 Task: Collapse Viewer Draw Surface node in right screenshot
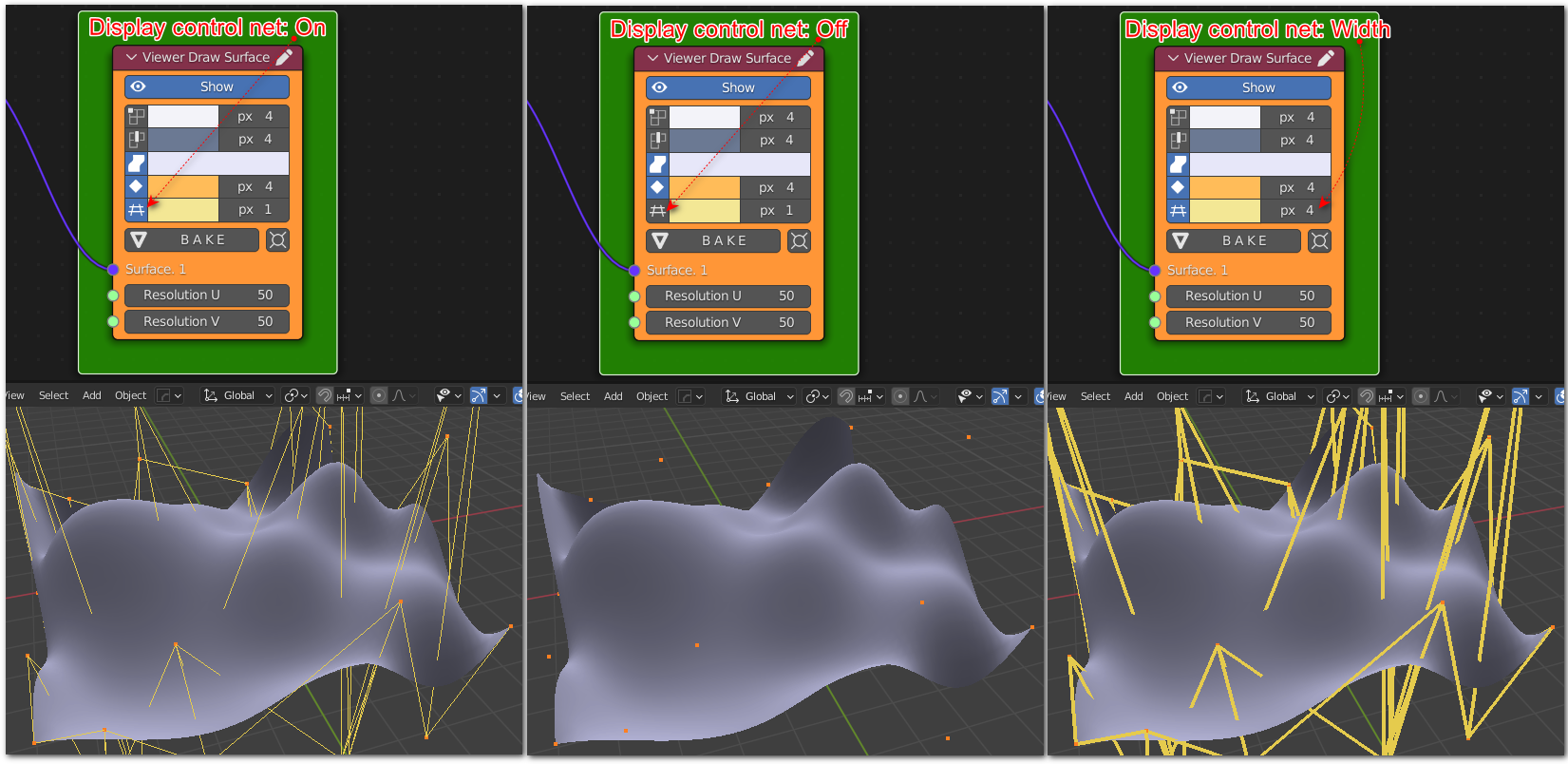click(1174, 58)
